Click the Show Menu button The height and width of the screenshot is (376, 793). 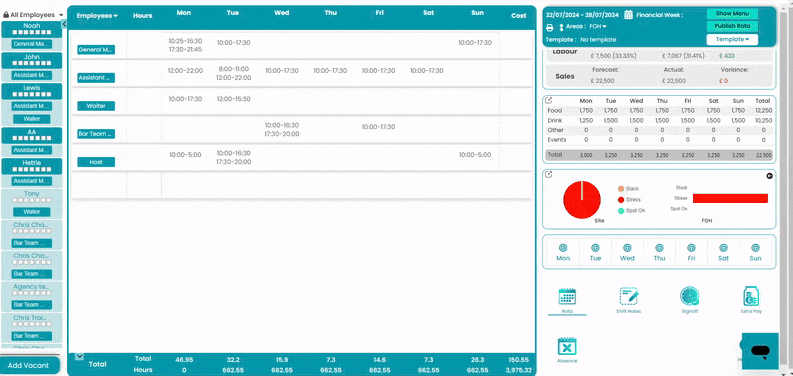(x=732, y=14)
